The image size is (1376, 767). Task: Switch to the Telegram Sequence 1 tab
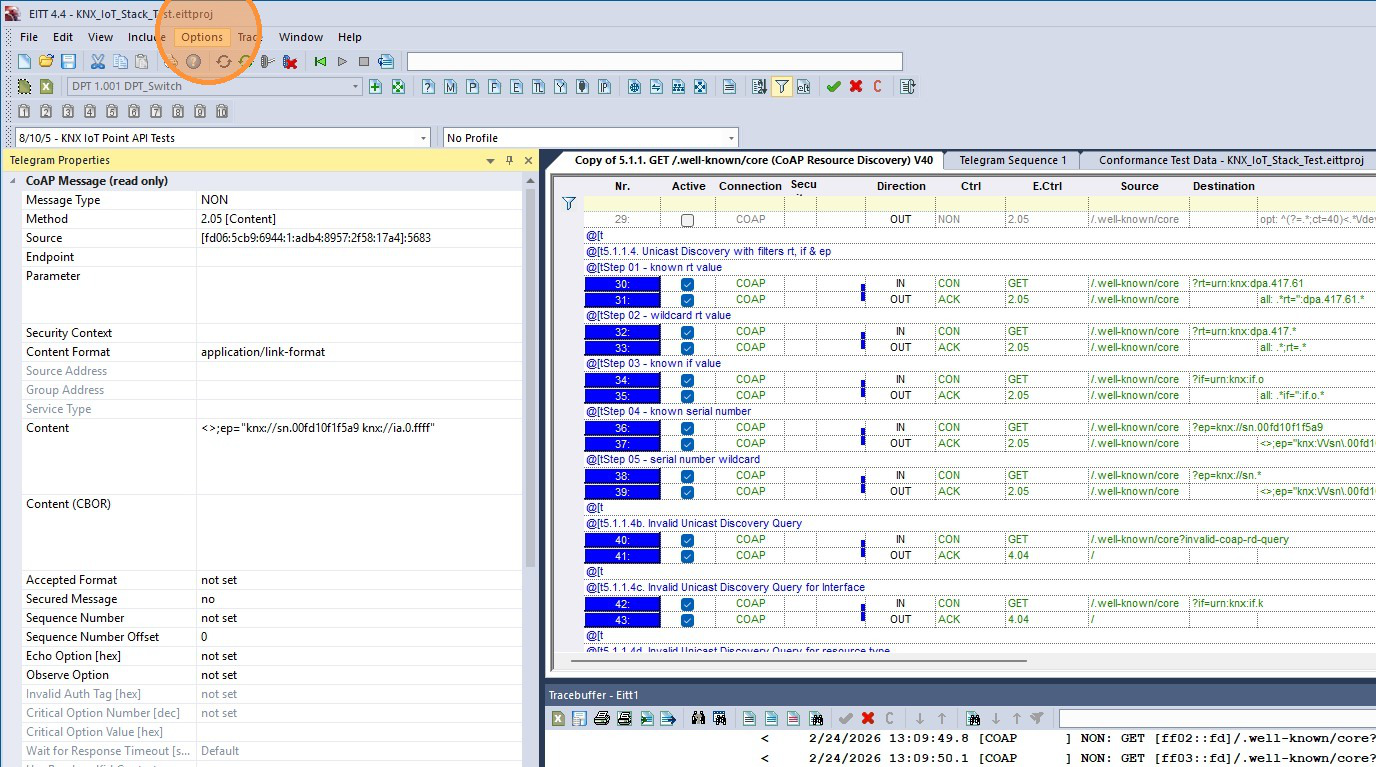pyautogui.click(x=1012, y=160)
